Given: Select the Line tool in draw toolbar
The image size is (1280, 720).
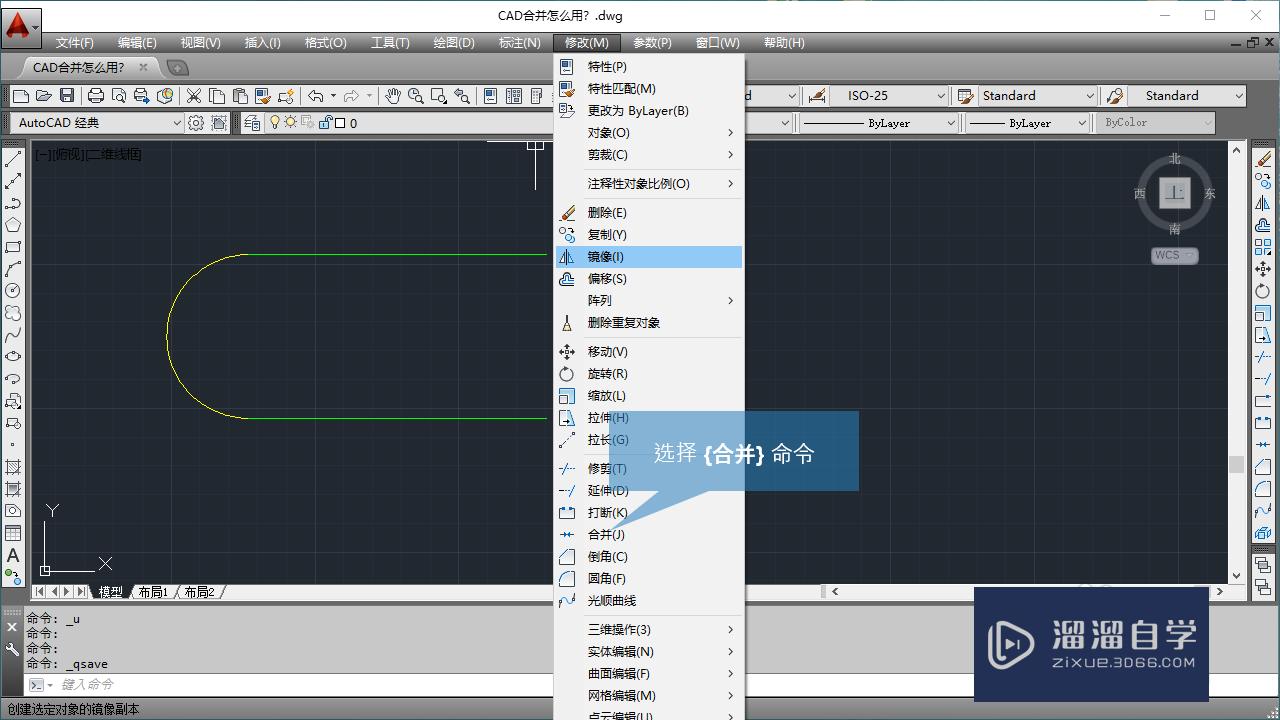Looking at the screenshot, I should point(13,159).
